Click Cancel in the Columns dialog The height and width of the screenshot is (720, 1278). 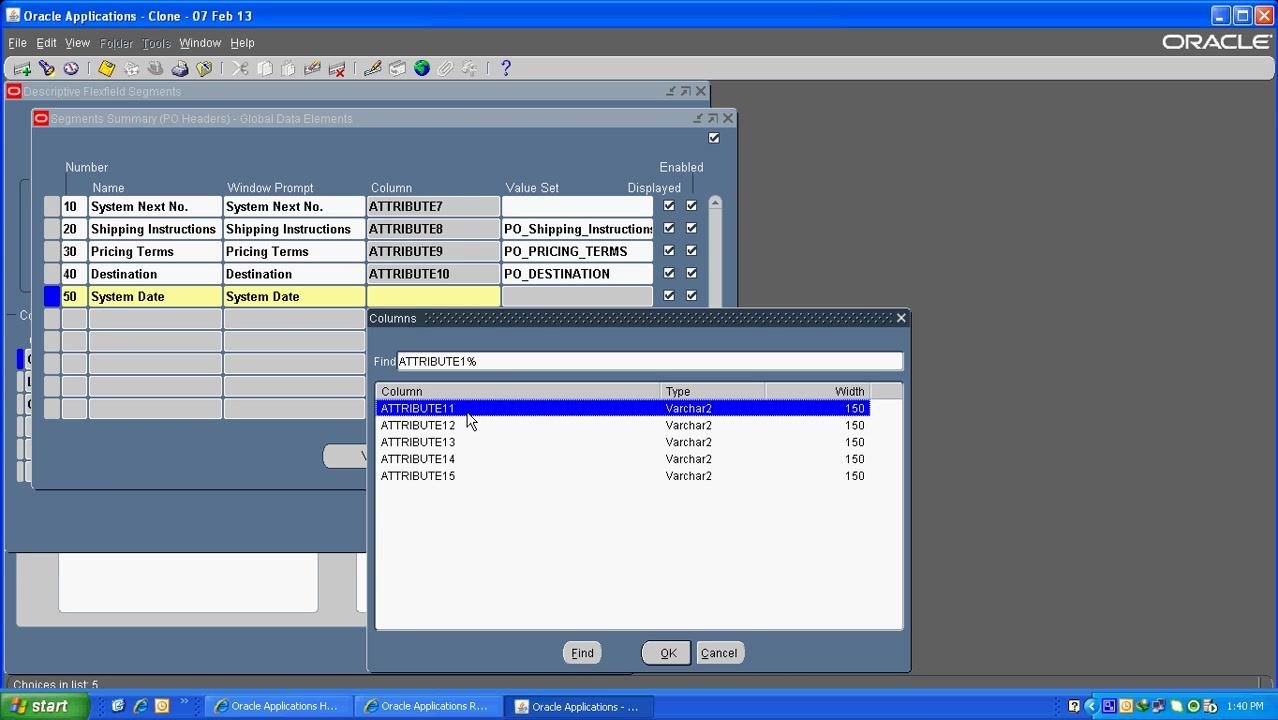[x=719, y=653]
